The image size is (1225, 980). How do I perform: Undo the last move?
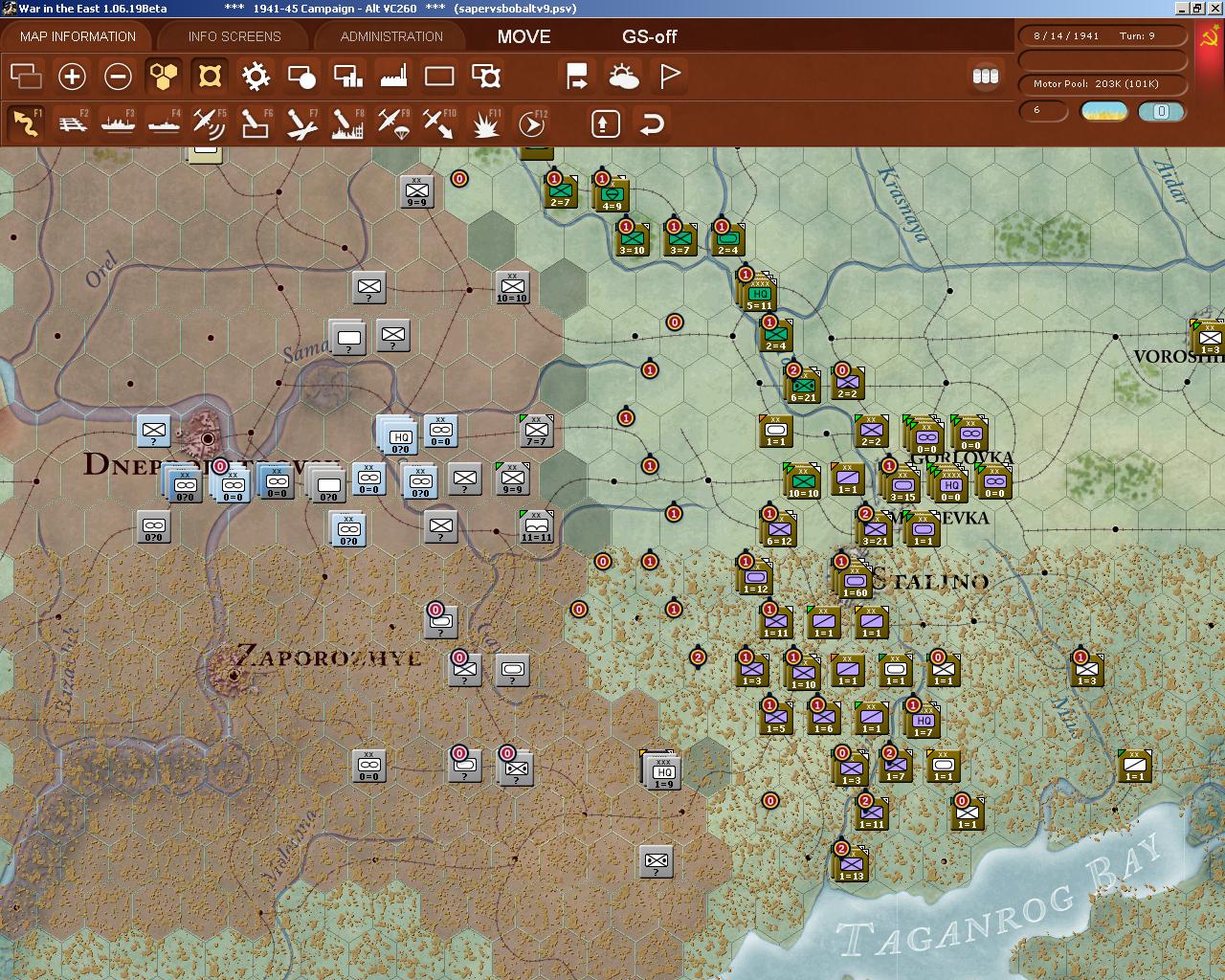652,123
